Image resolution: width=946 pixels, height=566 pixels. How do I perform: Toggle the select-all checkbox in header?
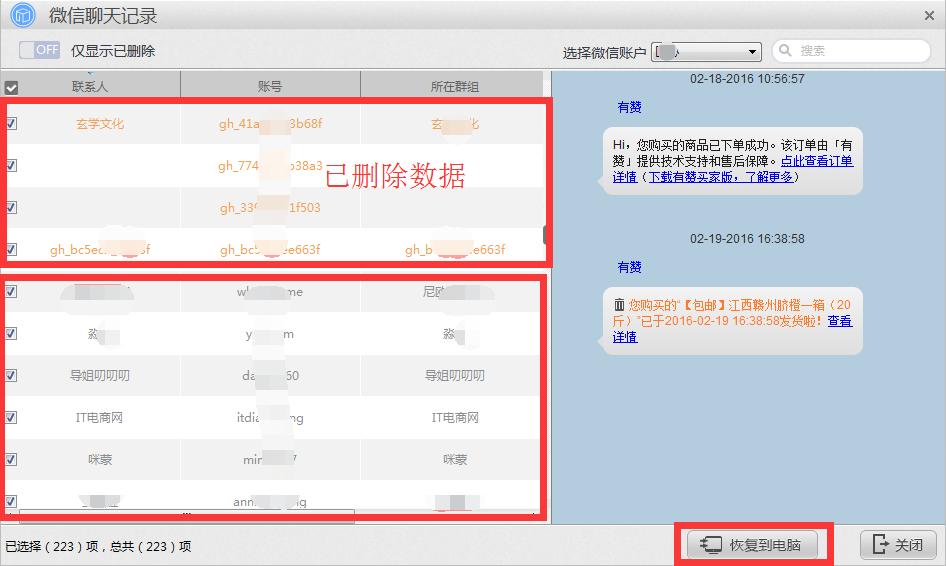coord(11,87)
